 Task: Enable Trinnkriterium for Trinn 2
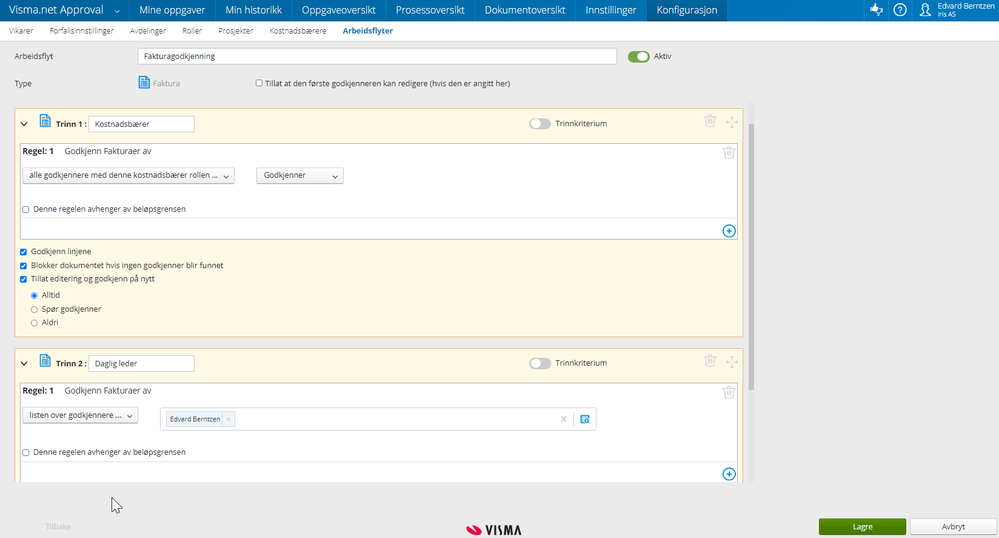[x=540, y=363]
